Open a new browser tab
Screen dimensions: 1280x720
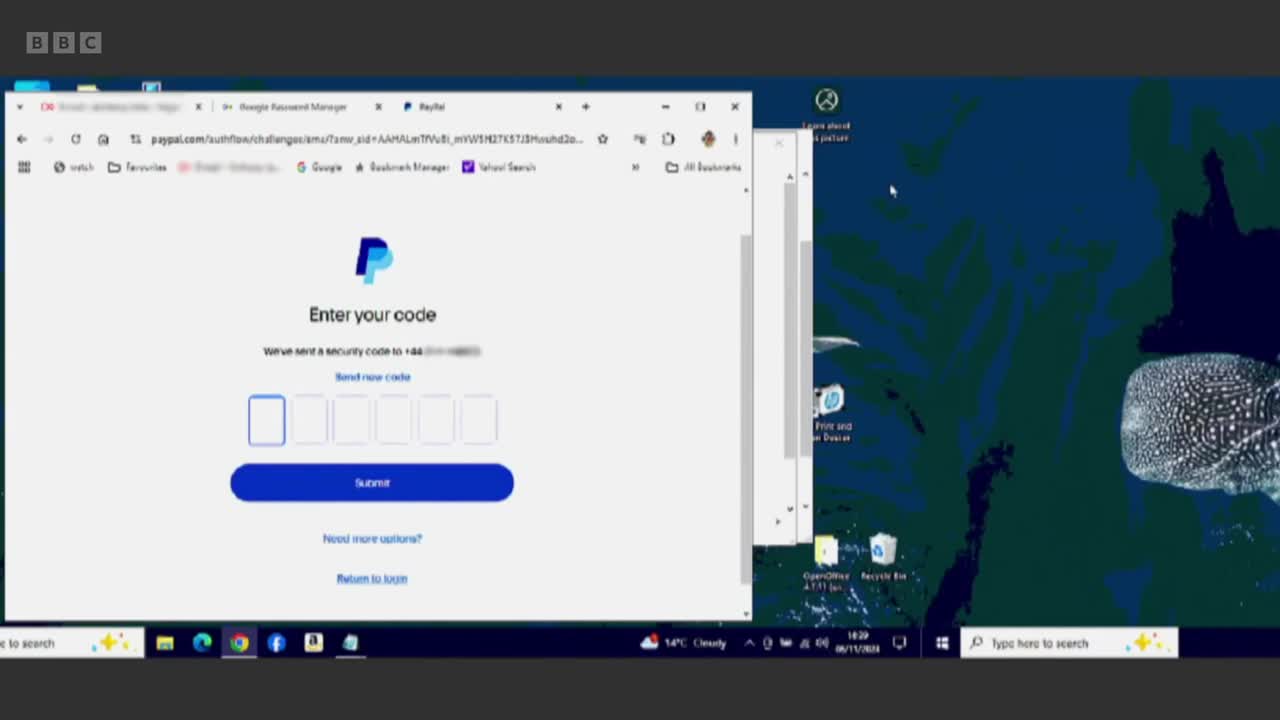point(586,107)
